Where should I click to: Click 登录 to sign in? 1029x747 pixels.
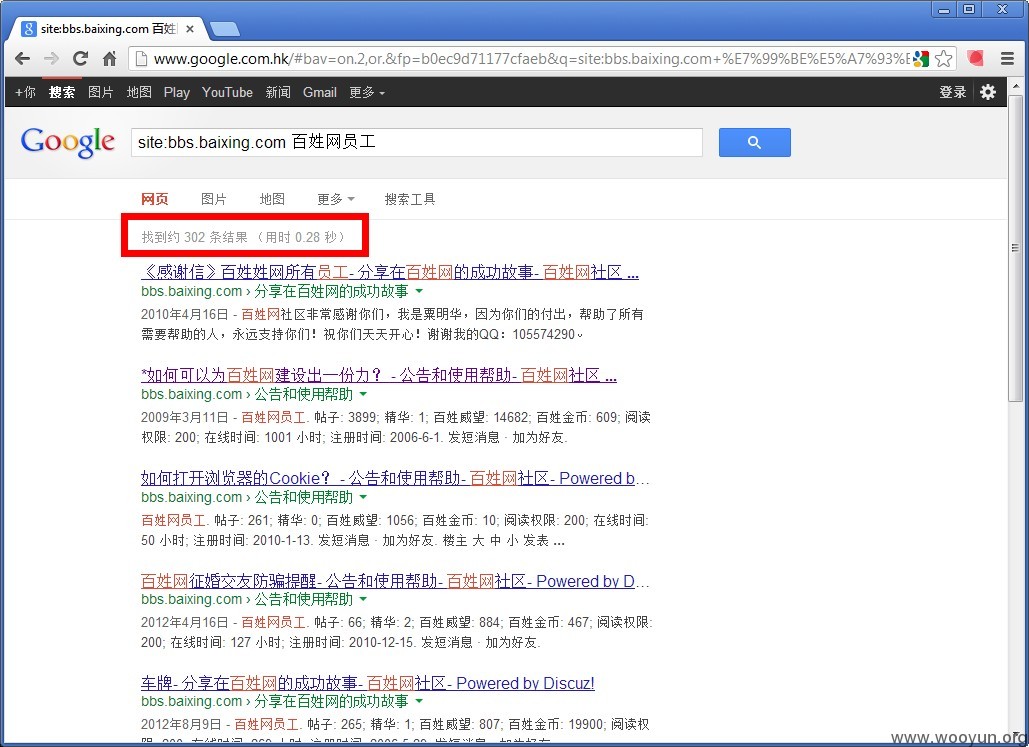952,93
